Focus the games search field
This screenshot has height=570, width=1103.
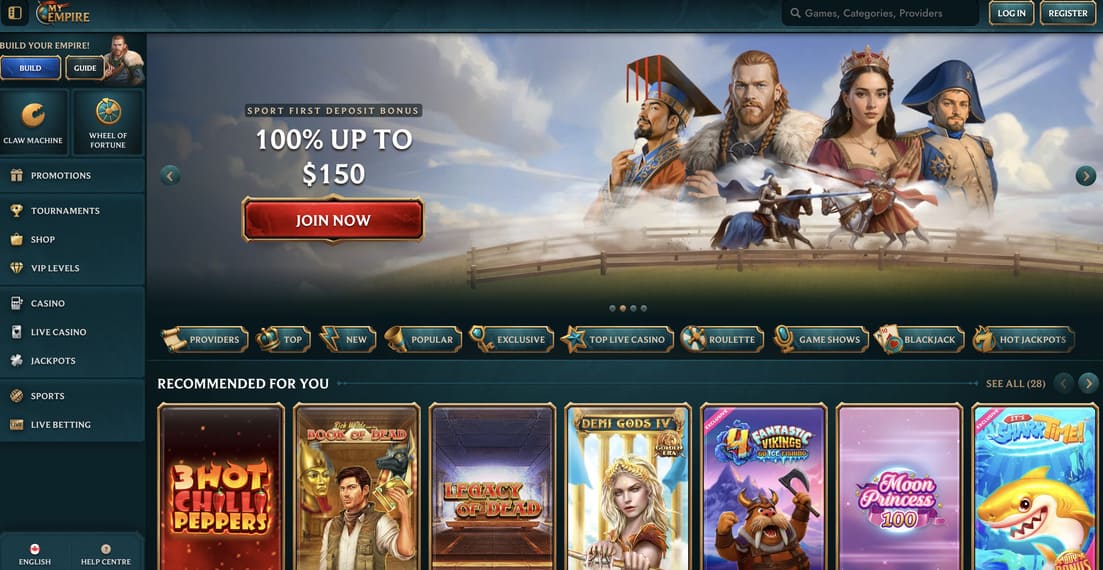click(880, 13)
